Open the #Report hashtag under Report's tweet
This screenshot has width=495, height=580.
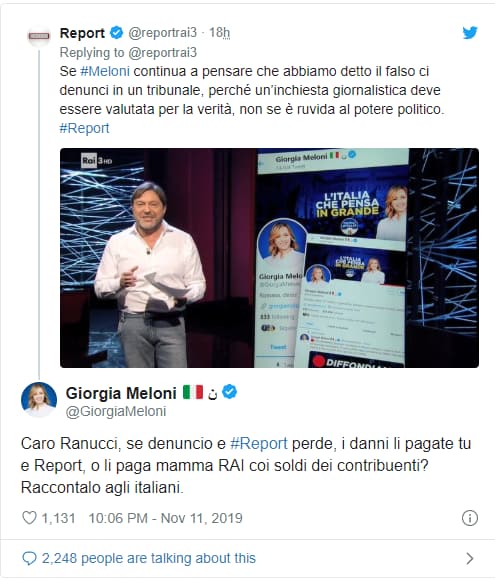[x=84, y=128]
